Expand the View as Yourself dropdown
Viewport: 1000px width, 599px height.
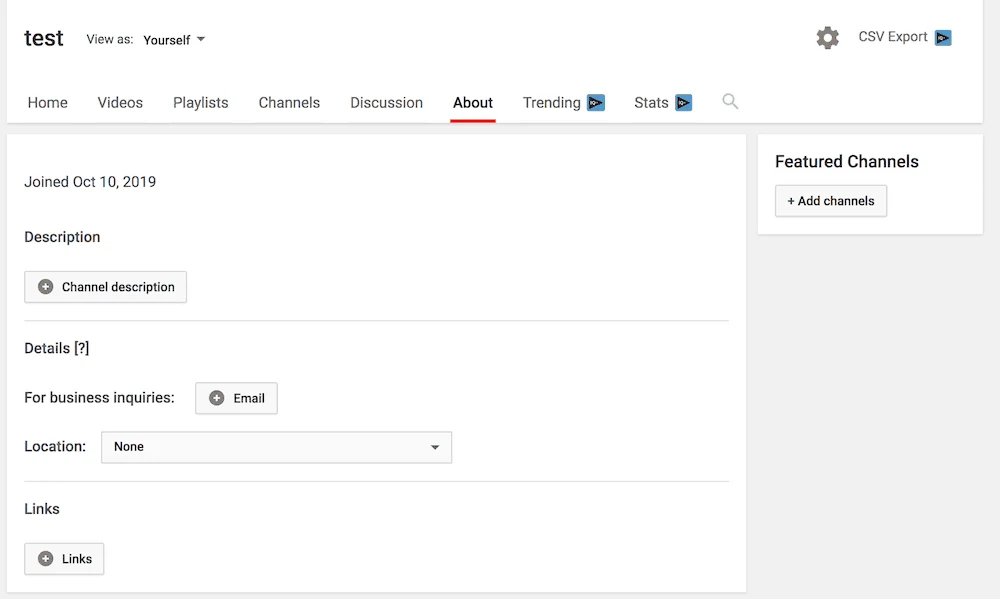tap(174, 40)
